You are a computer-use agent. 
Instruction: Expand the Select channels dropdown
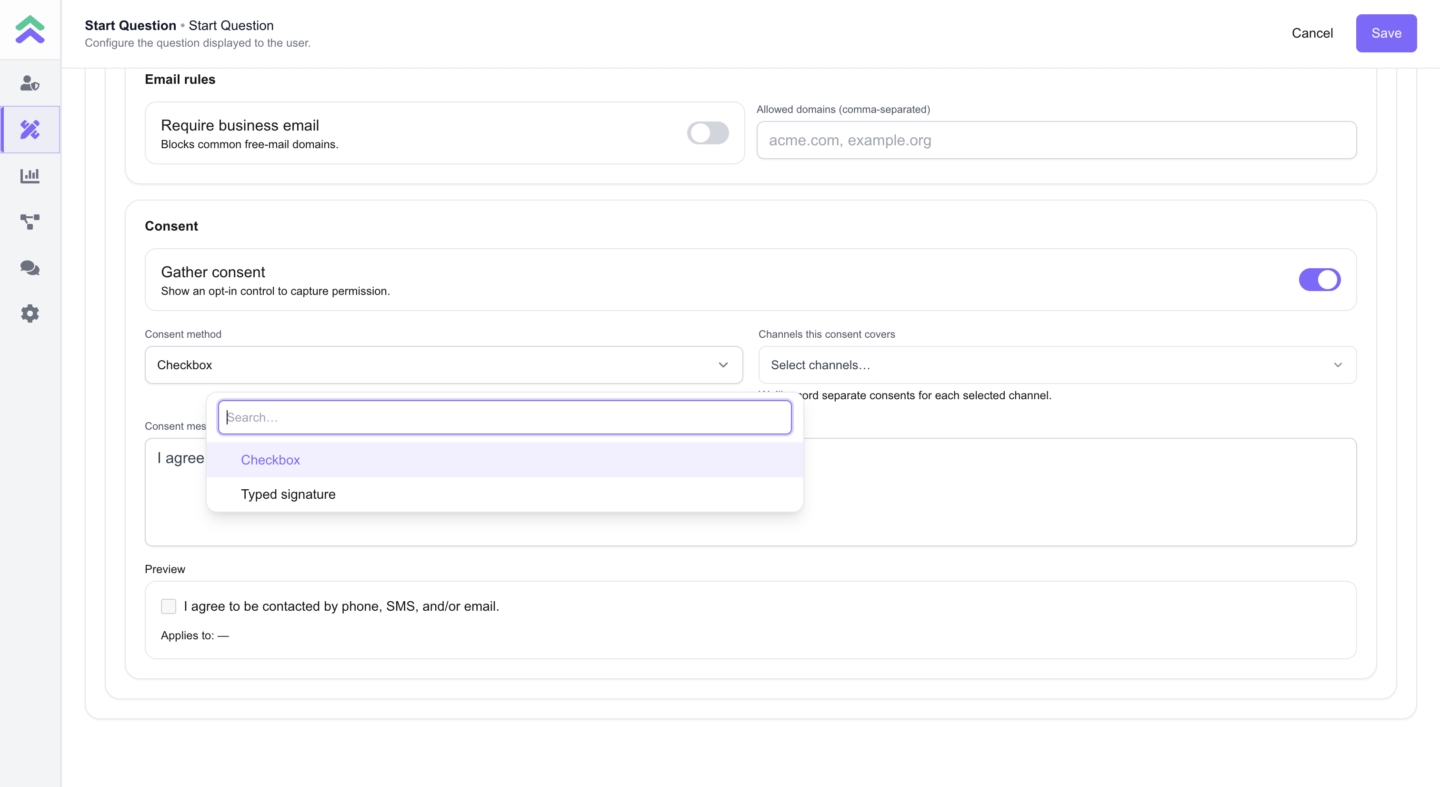pos(1057,365)
